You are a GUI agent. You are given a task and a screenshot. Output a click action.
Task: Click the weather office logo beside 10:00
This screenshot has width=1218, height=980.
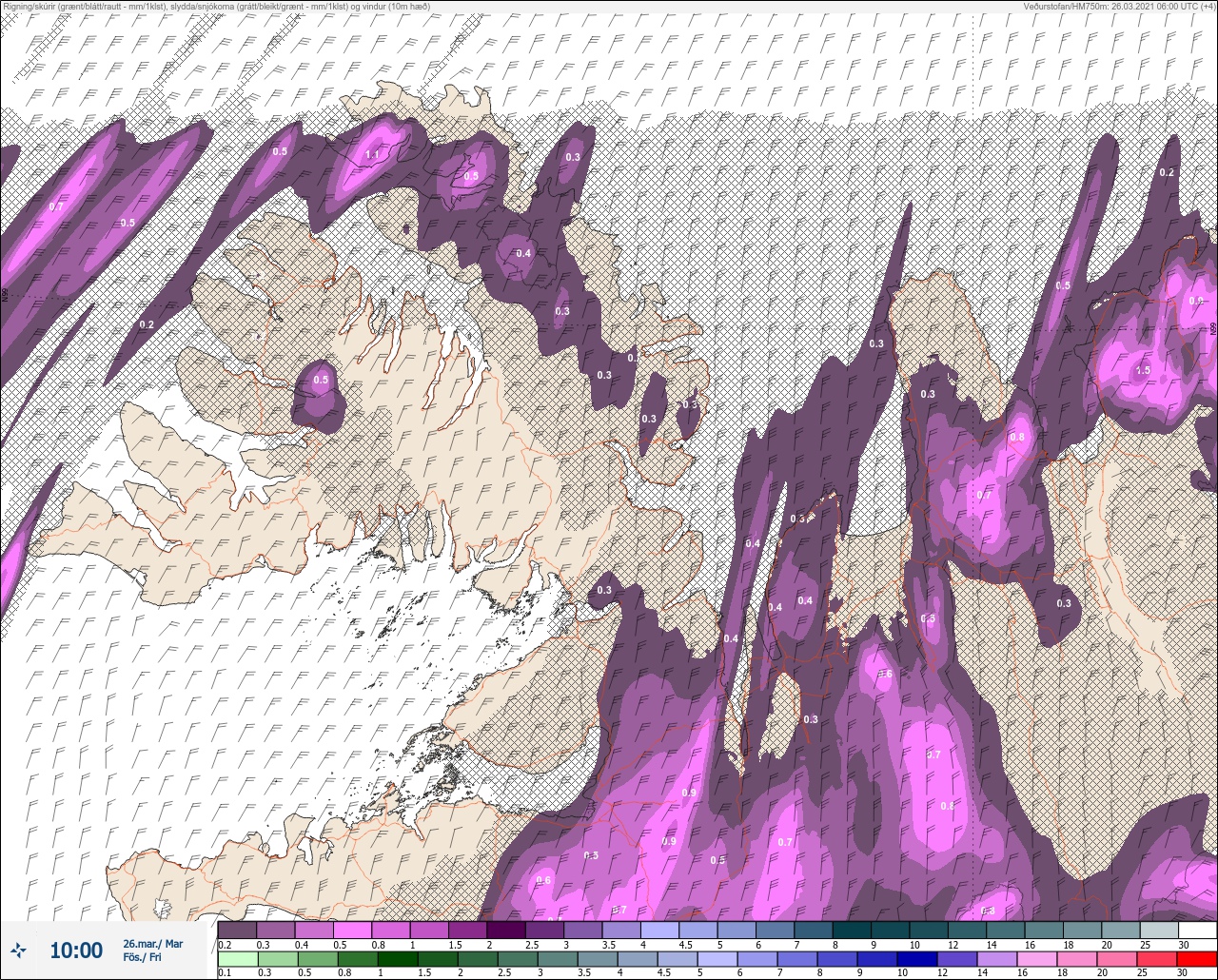[x=19, y=950]
